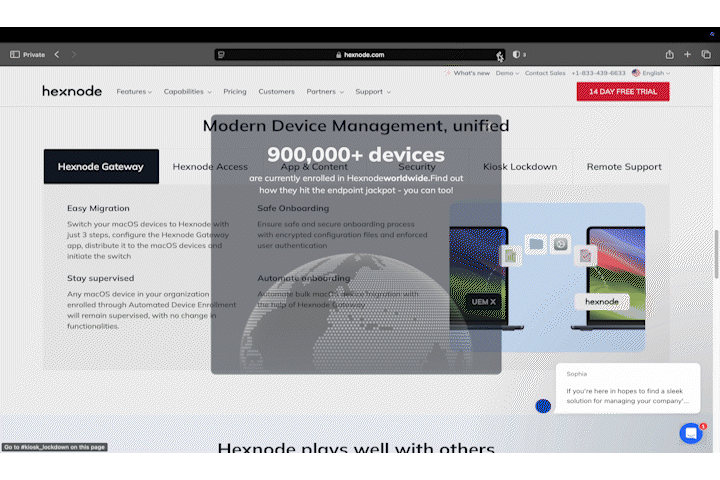Viewport: 720px width, 480px height.
Task: Expand the Demo dropdown
Action: (507, 73)
